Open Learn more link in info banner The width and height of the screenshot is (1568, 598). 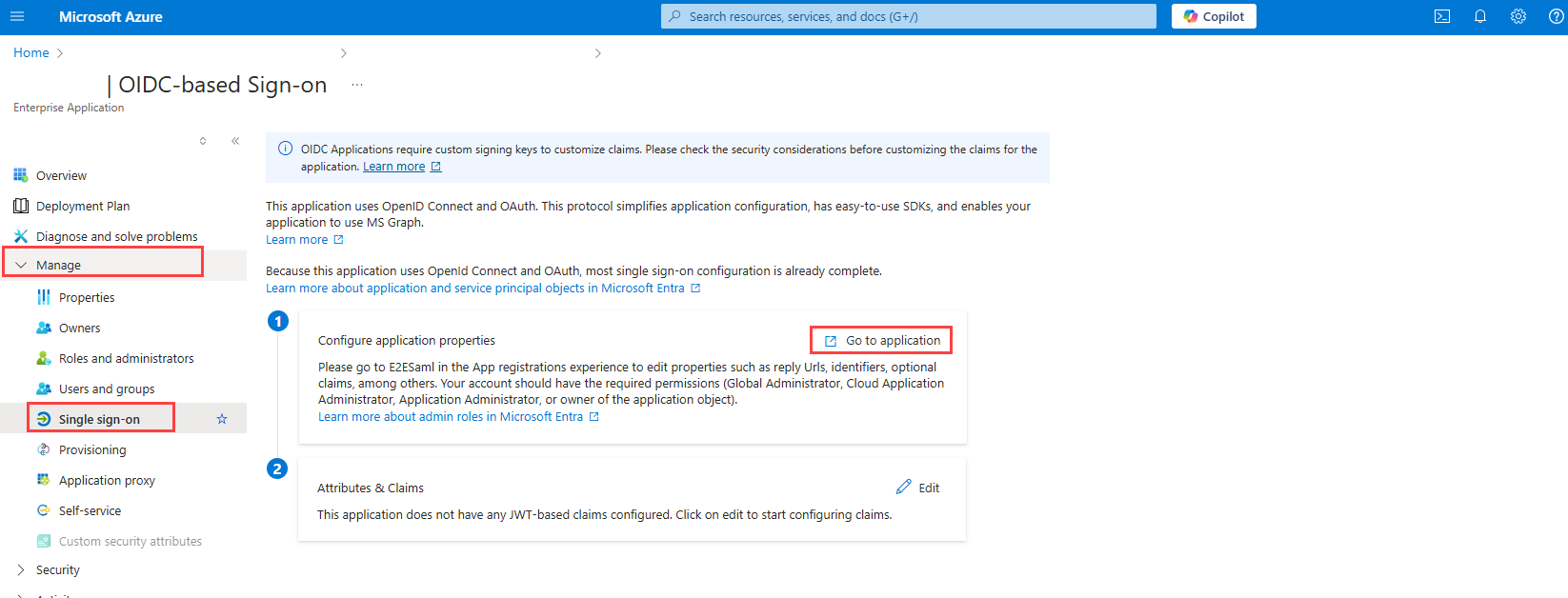[x=402, y=167]
